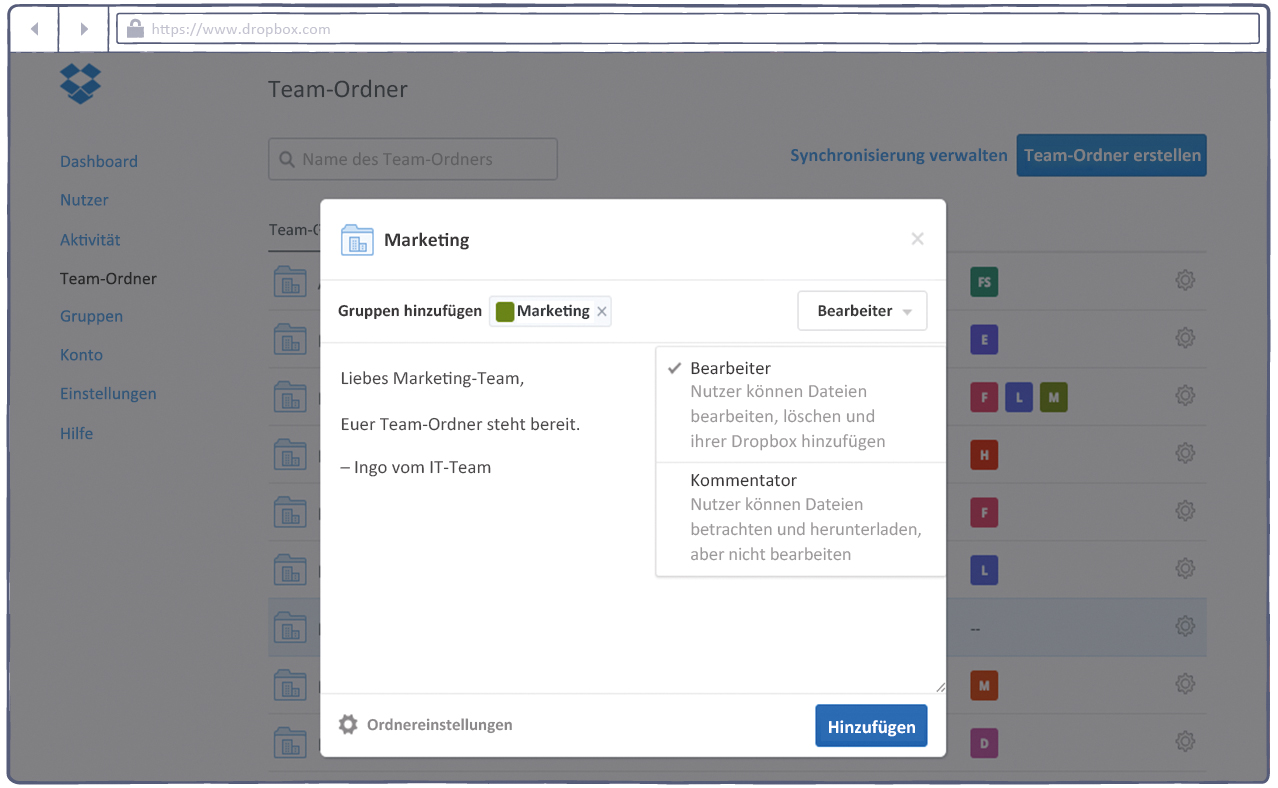This screenshot has height=788, width=1278.
Task: Click the green Marketing group color swatch
Action: tap(505, 312)
